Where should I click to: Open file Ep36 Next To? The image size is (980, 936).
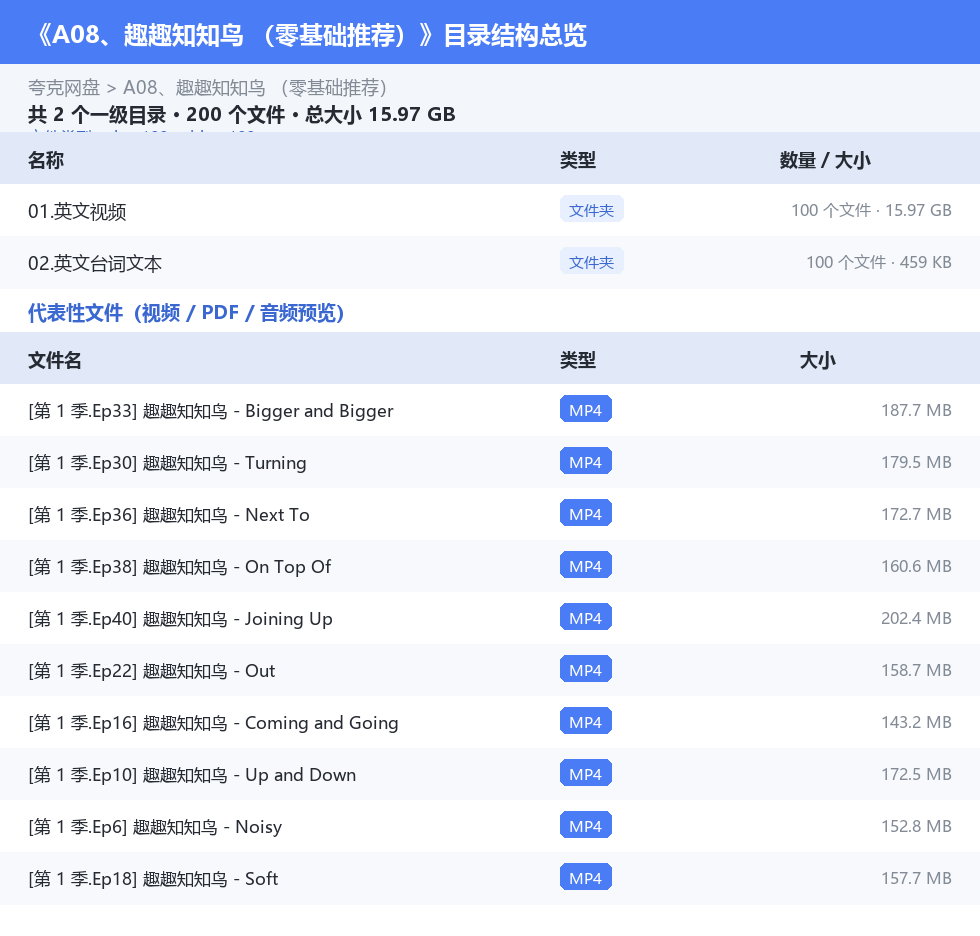pyautogui.click(x=490, y=514)
